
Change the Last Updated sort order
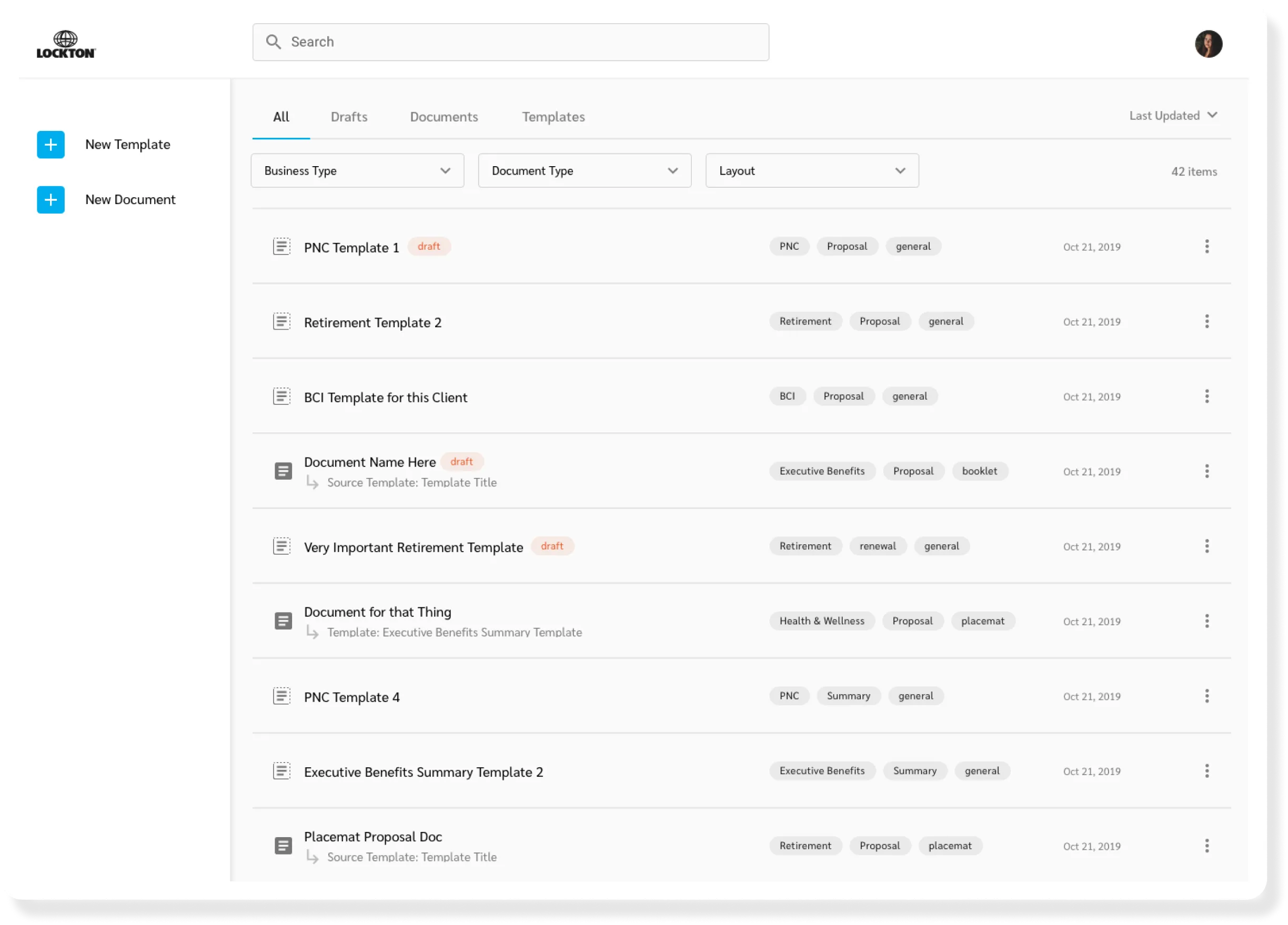coord(1172,116)
